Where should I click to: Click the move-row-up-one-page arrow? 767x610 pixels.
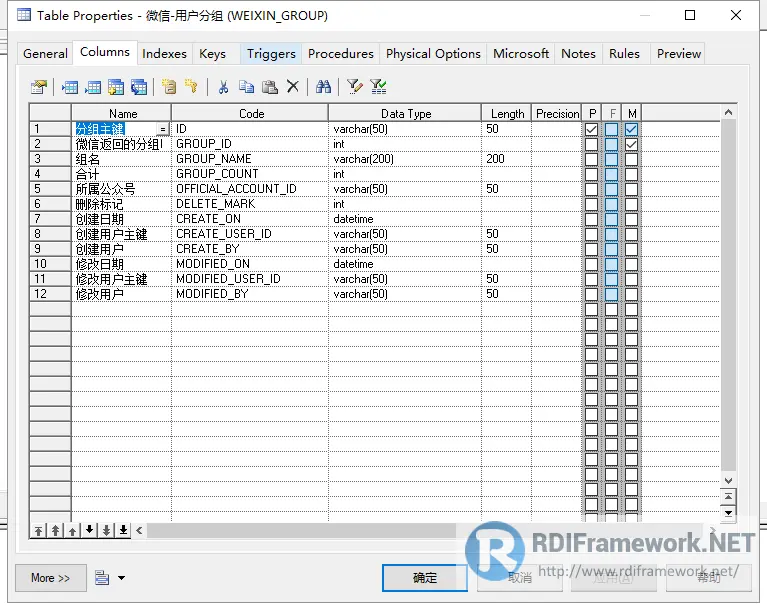point(56,530)
